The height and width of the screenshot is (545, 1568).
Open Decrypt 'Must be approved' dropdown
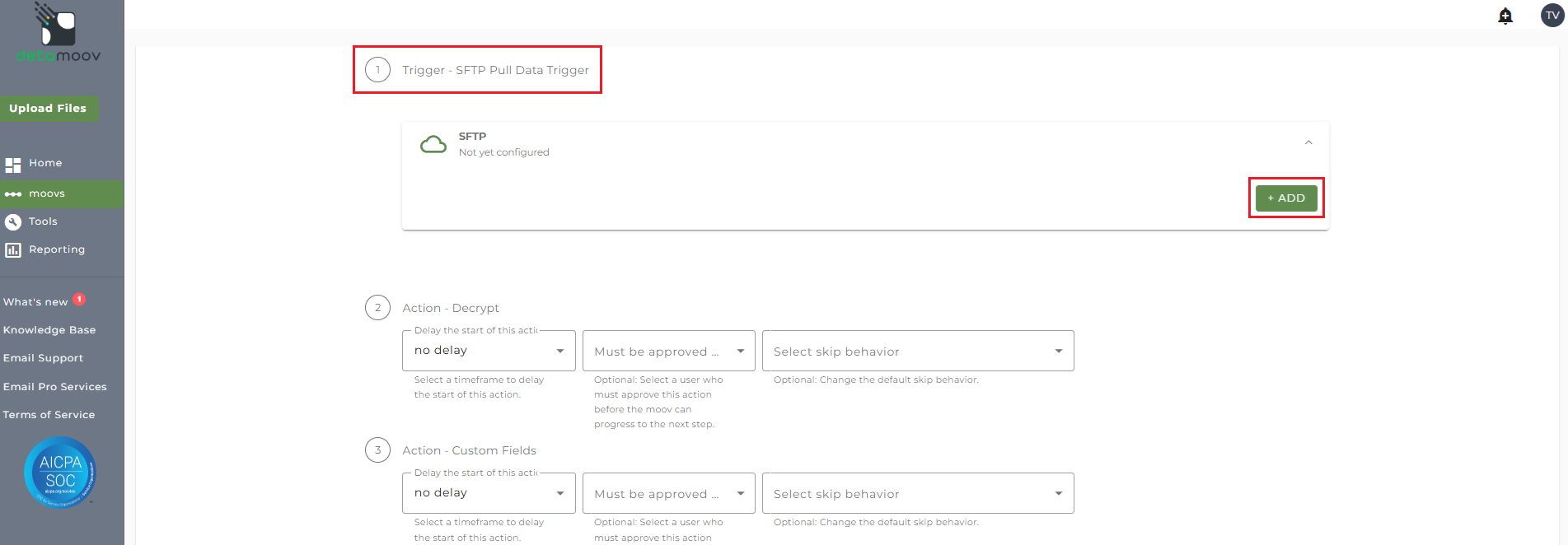(x=668, y=352)
